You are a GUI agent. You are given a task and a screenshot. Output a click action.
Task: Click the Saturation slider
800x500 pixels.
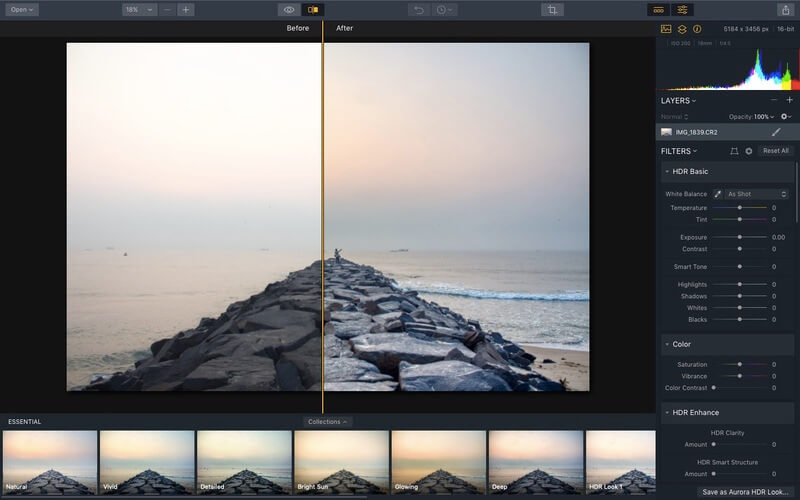coord(739,364)
